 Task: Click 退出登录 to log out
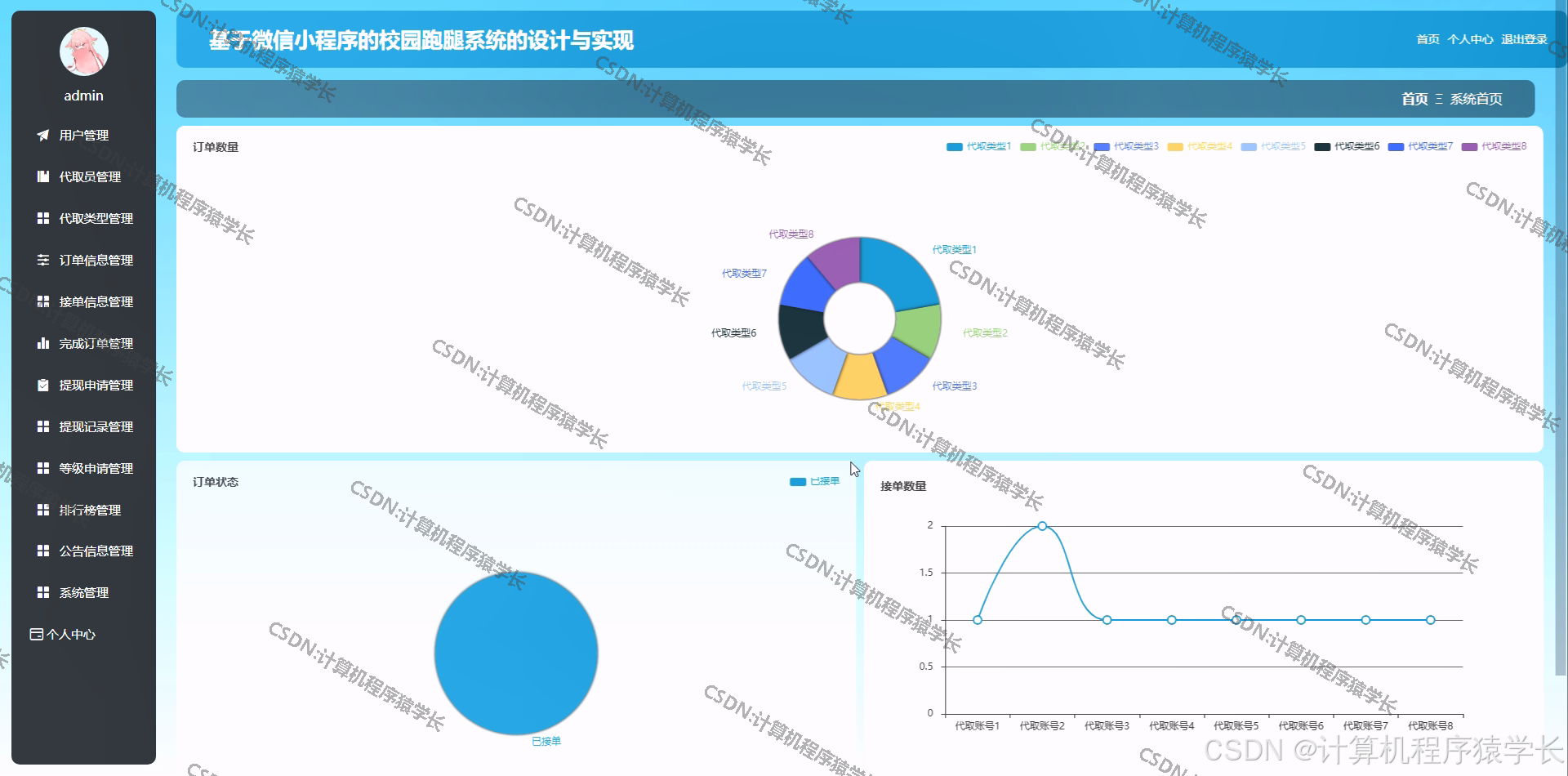(x=1524, y=39)
